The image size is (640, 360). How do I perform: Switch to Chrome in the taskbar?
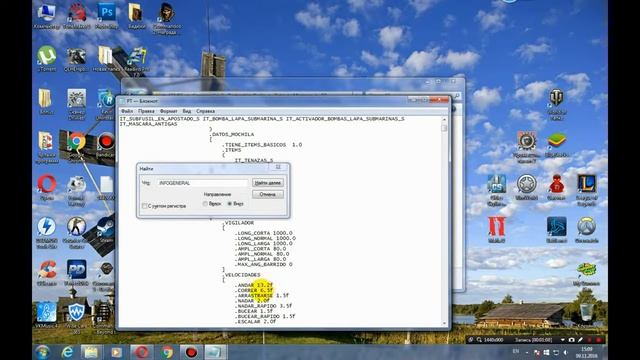[x=167, y=352]
